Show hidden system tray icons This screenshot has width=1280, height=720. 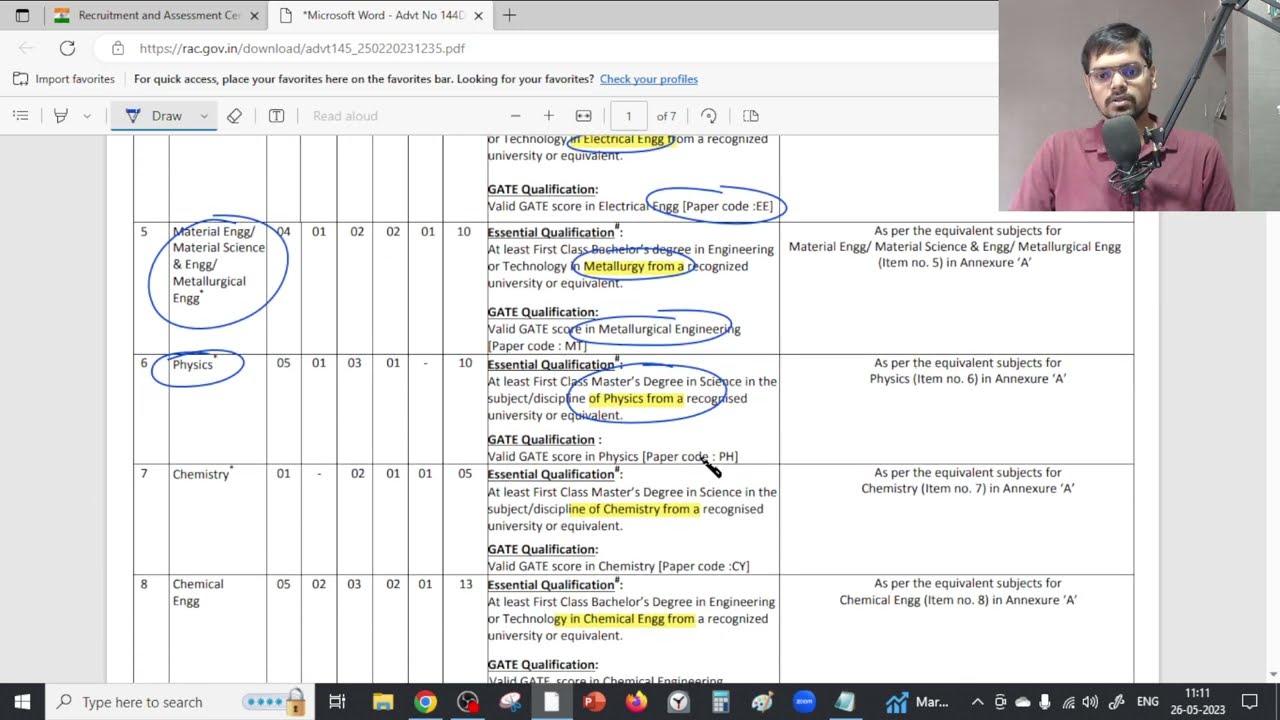coord(977,701)
